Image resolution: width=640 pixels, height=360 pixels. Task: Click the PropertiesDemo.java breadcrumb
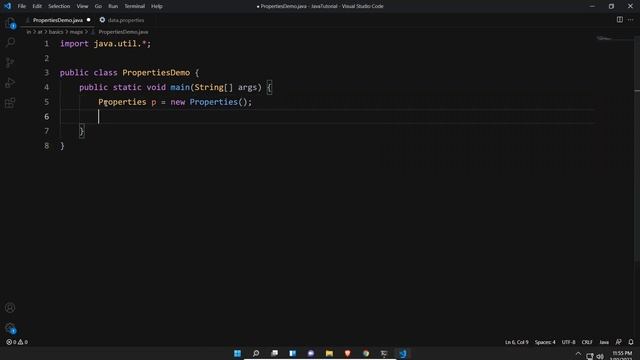123,32
